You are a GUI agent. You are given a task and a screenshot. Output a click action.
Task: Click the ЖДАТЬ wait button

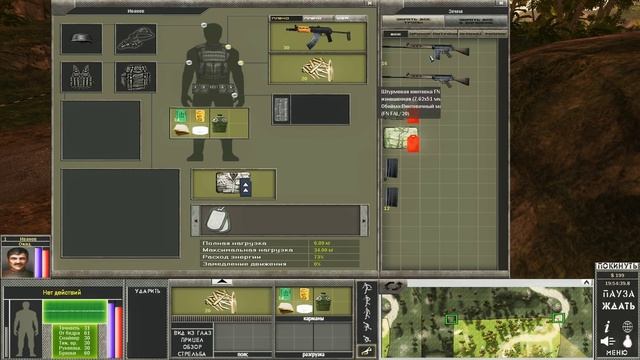[x=618, y=306]
